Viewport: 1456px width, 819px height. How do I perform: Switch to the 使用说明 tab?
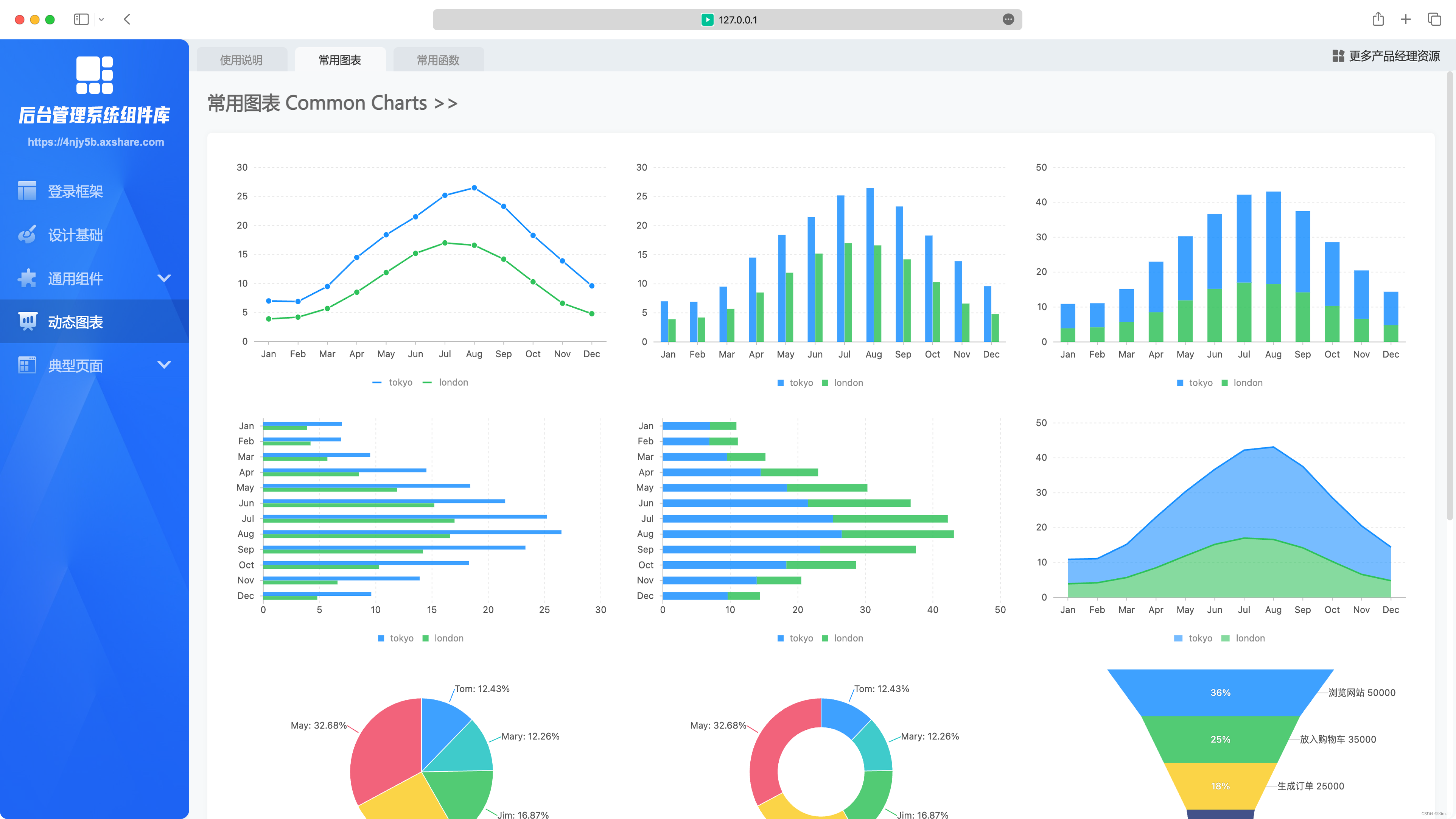(x=241, y=59)
